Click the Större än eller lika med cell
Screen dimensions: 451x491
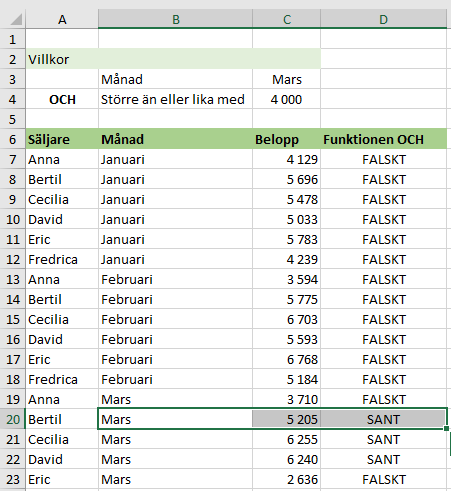(176, 99)
